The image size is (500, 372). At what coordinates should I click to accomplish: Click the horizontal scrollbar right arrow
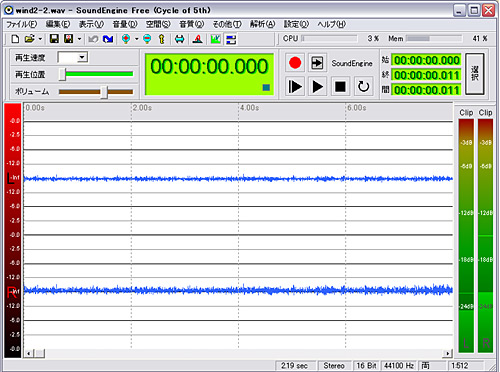pos(447,353)
